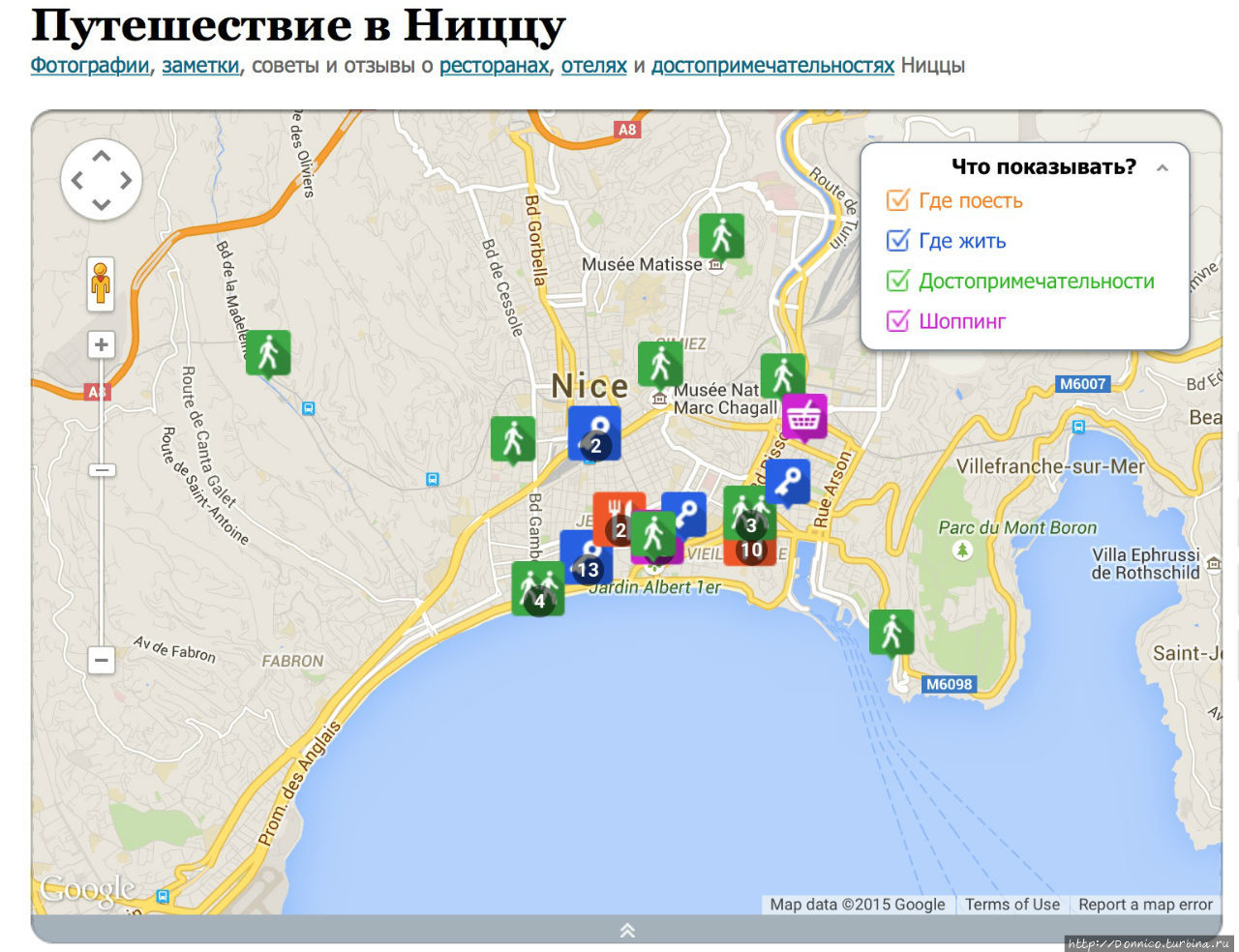Screen dimensions: 1239x952
Task: Click 'Terms of Use' on map
Action: click(x=1012, y=905)
